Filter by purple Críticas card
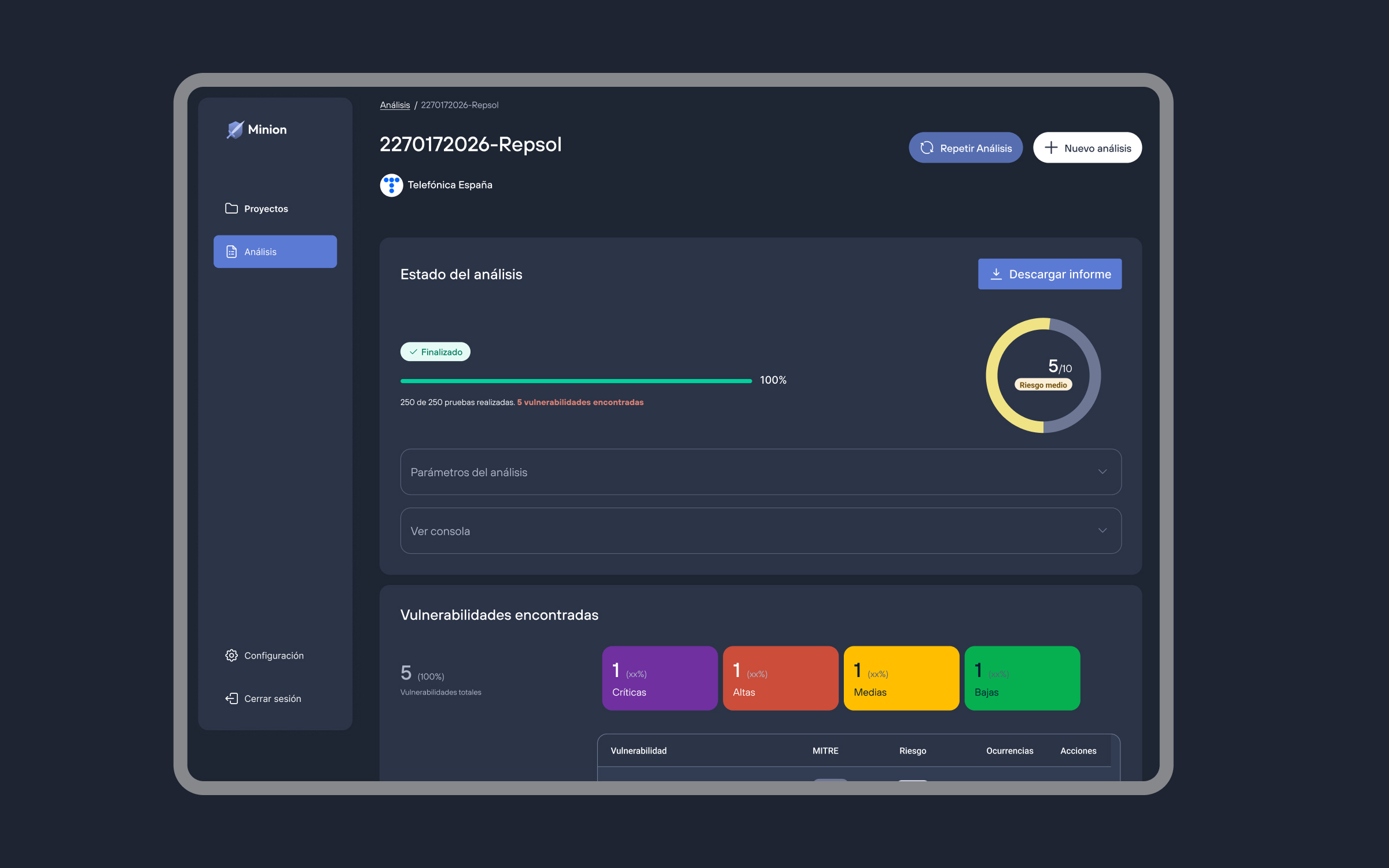 [x=660, y=678]
